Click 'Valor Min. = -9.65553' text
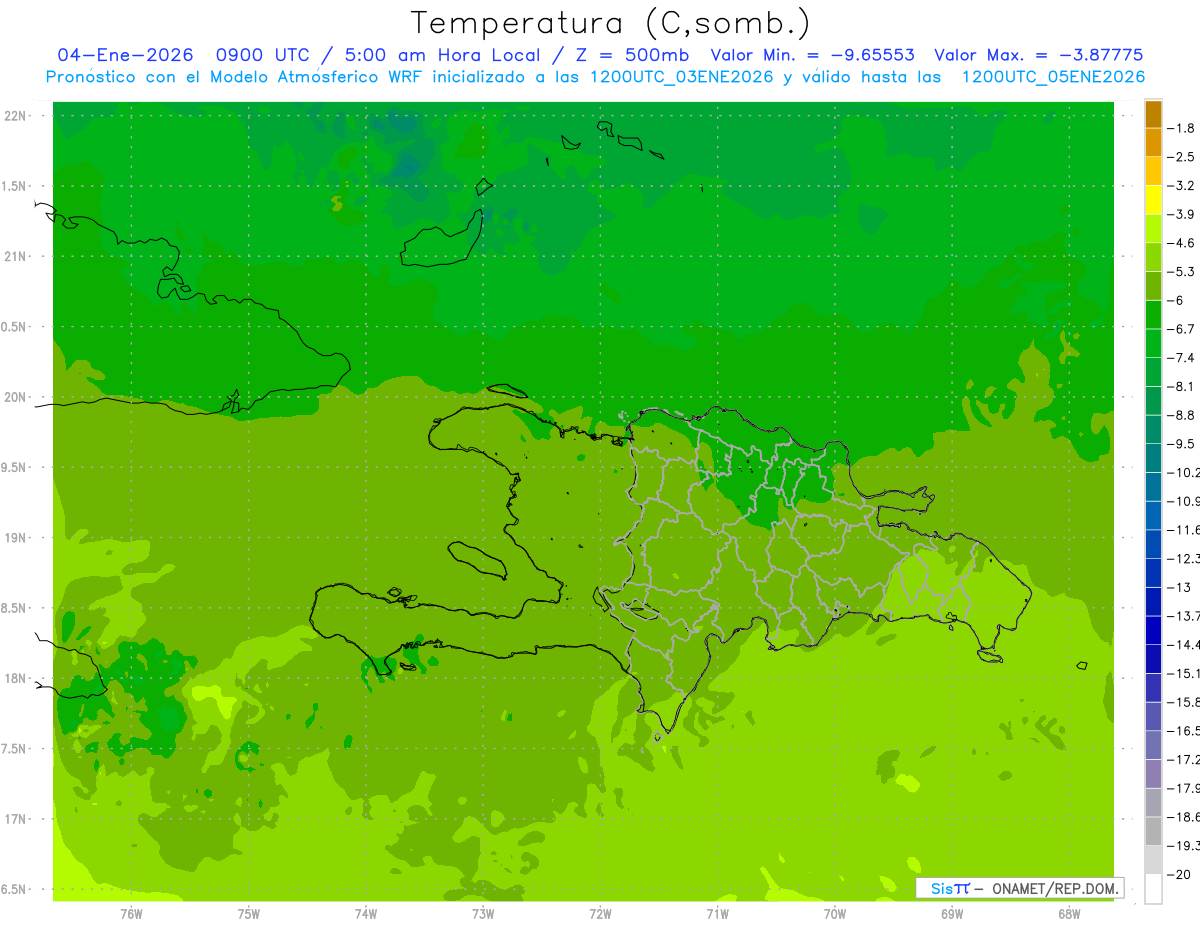Viewport: 1200px width, 927px height. pyautogui.click(x=812, y=55)
